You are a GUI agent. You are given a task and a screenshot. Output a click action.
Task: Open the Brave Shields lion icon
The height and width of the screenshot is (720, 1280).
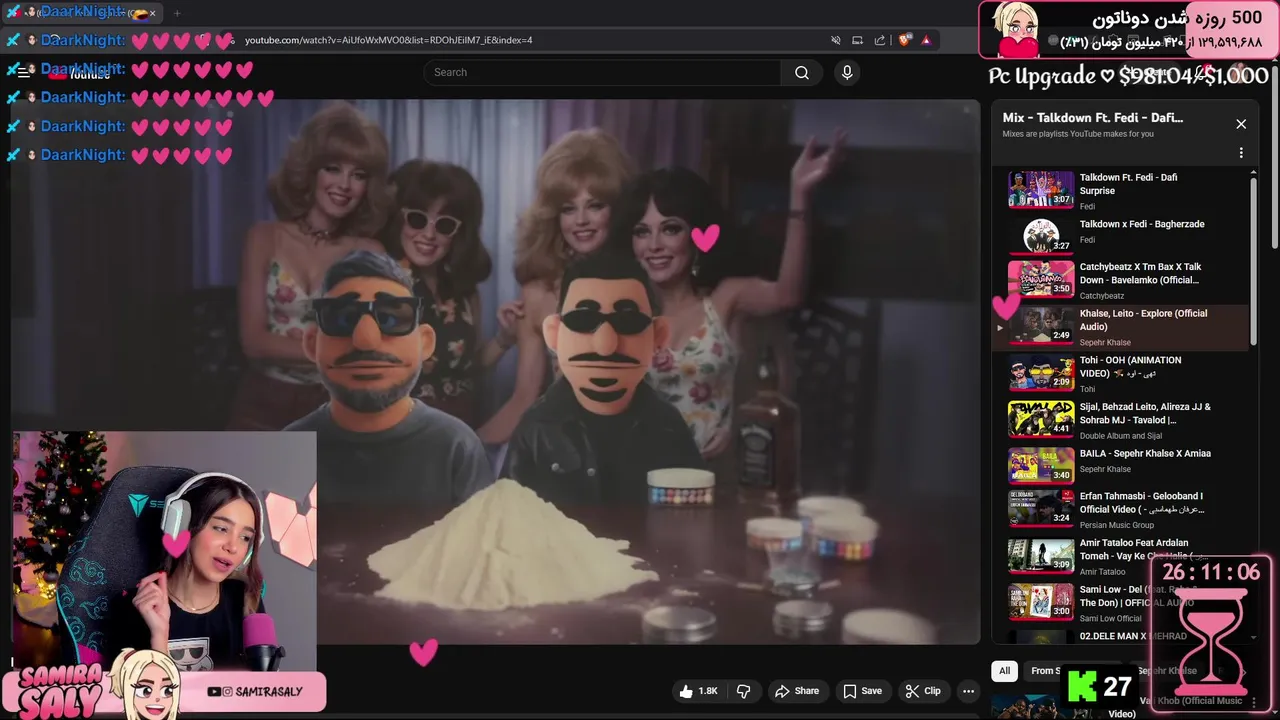(x=905, y=40)
